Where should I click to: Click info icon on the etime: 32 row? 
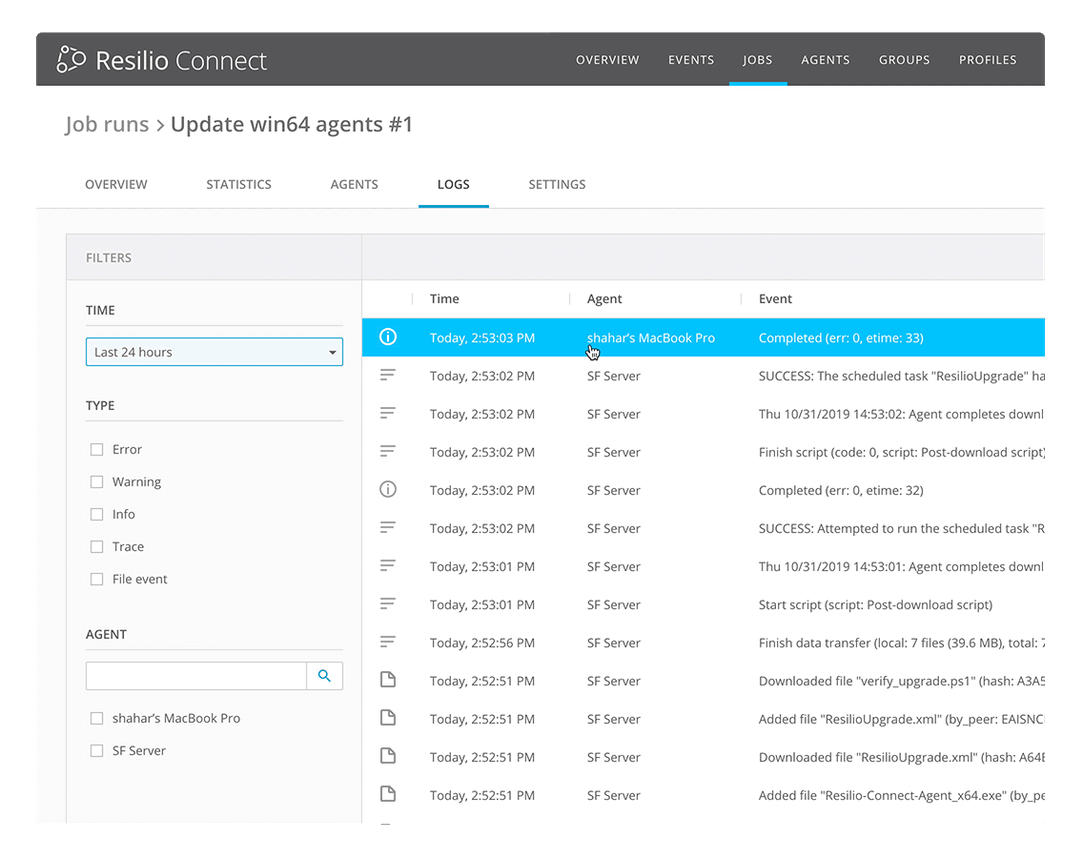[x=388, y=490]
